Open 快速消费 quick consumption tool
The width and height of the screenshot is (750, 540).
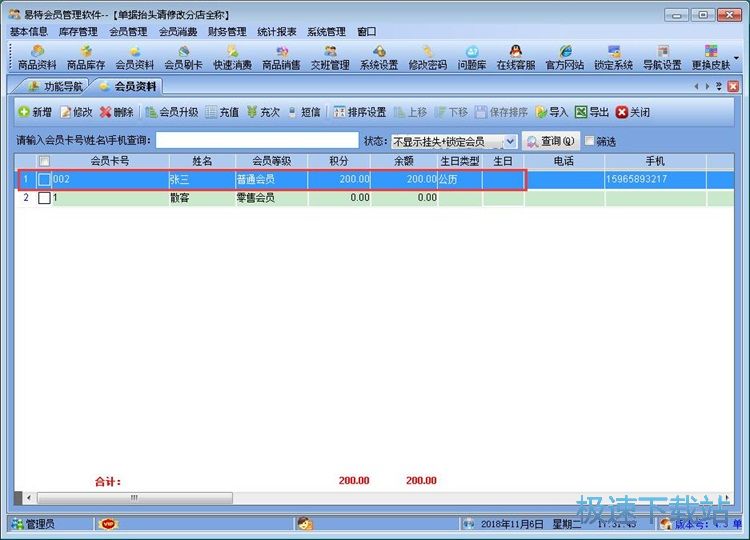[231, 57]
